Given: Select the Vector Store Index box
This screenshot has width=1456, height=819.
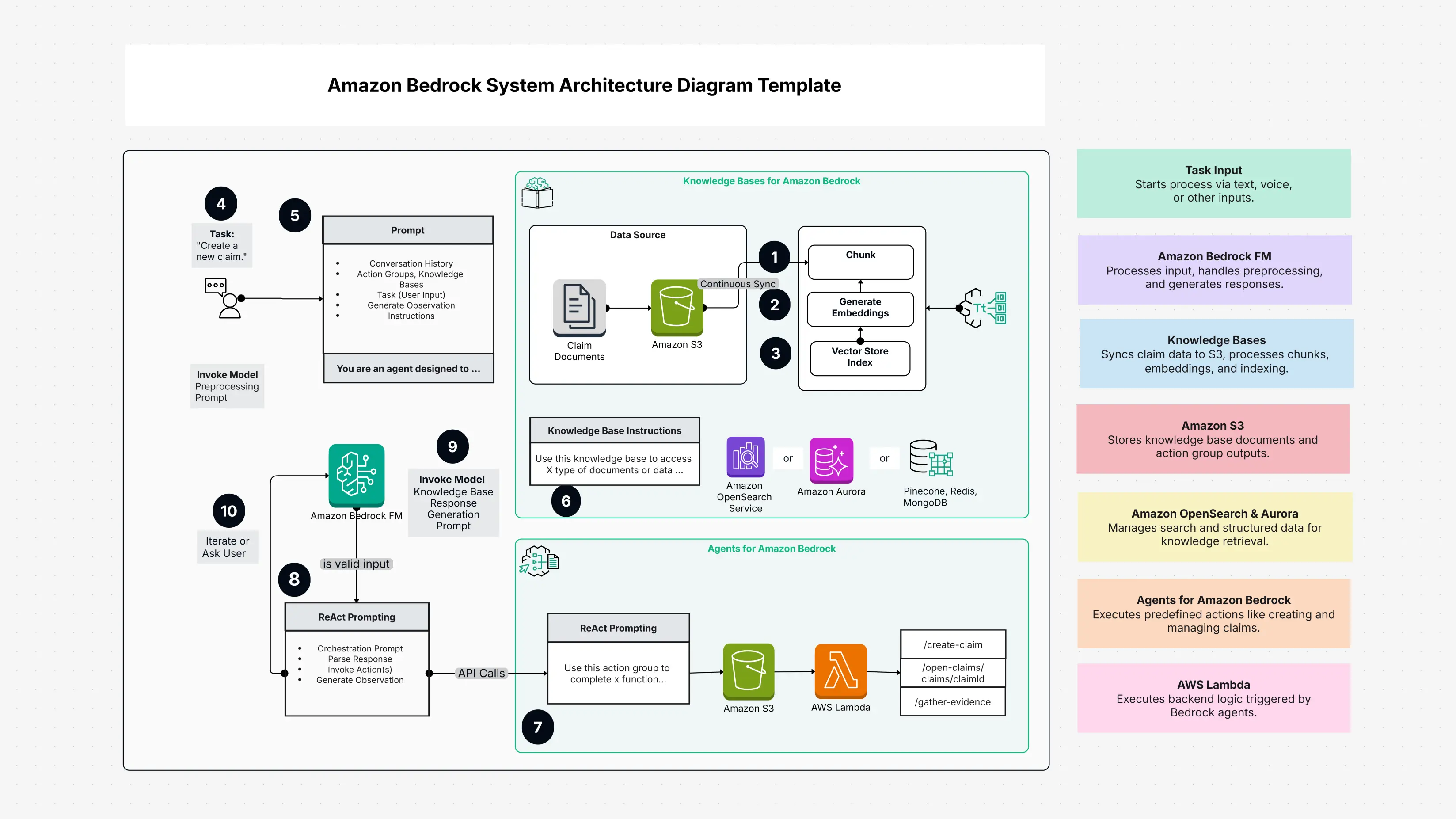Looking at the screenshot, I should pyautogui.click(x=860, y=357).
